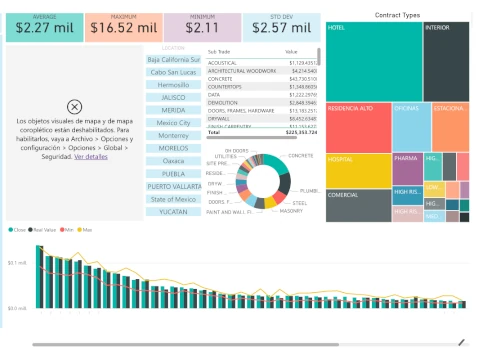Click the map disabled error X icon
480x360 pixels.
click(74, 107)
